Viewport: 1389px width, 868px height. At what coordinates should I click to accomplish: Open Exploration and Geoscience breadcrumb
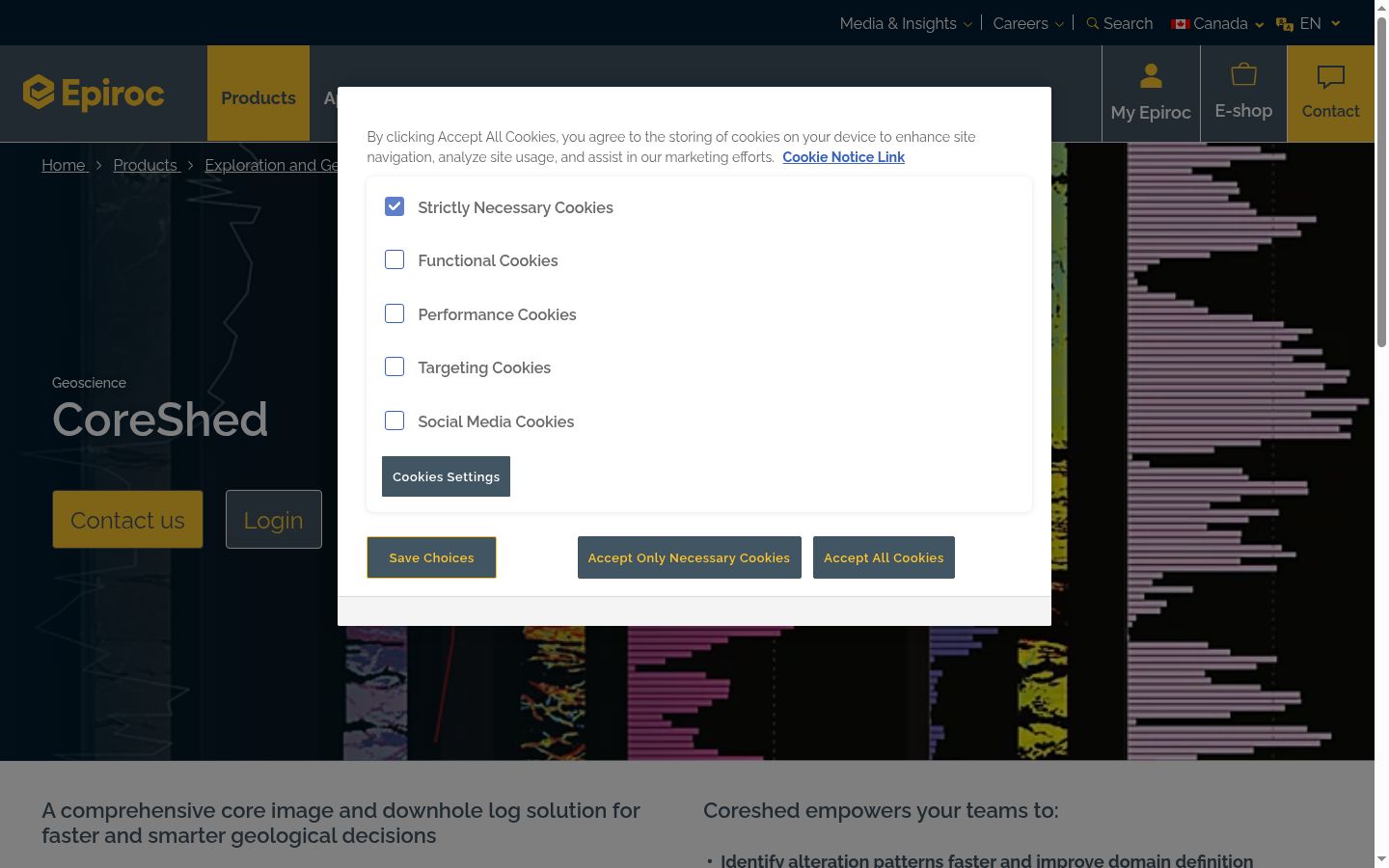pyautogui.click(x=271, y=165)
